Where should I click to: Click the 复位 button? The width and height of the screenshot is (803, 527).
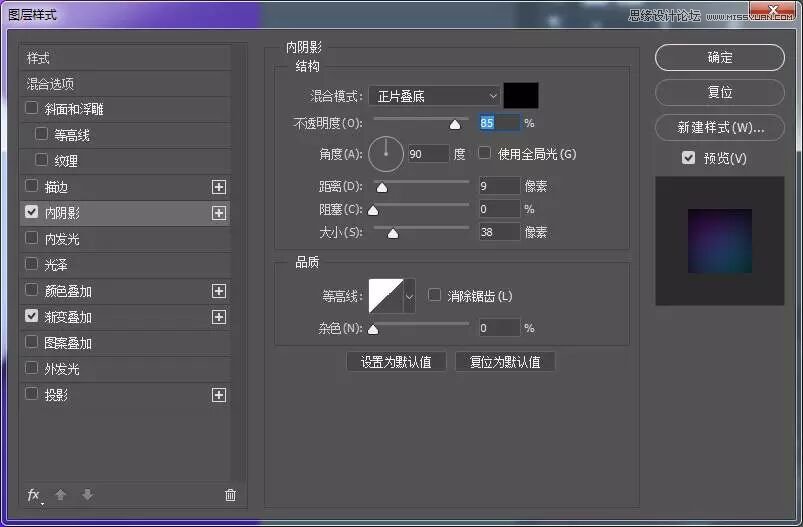click(720, 92)
